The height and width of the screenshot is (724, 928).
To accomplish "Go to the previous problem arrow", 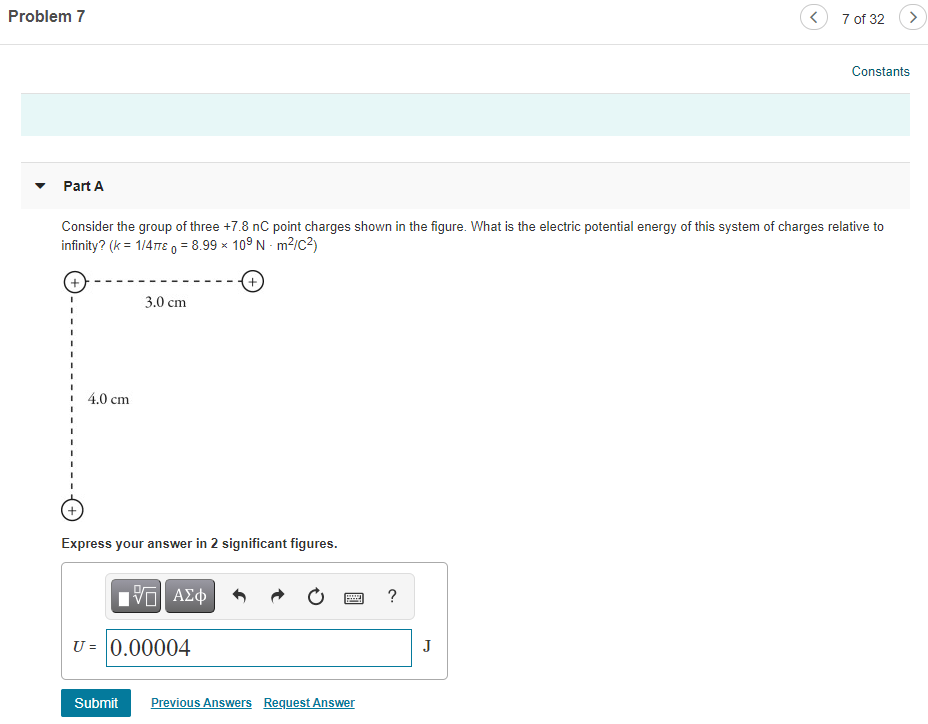I will pos(814,17).
